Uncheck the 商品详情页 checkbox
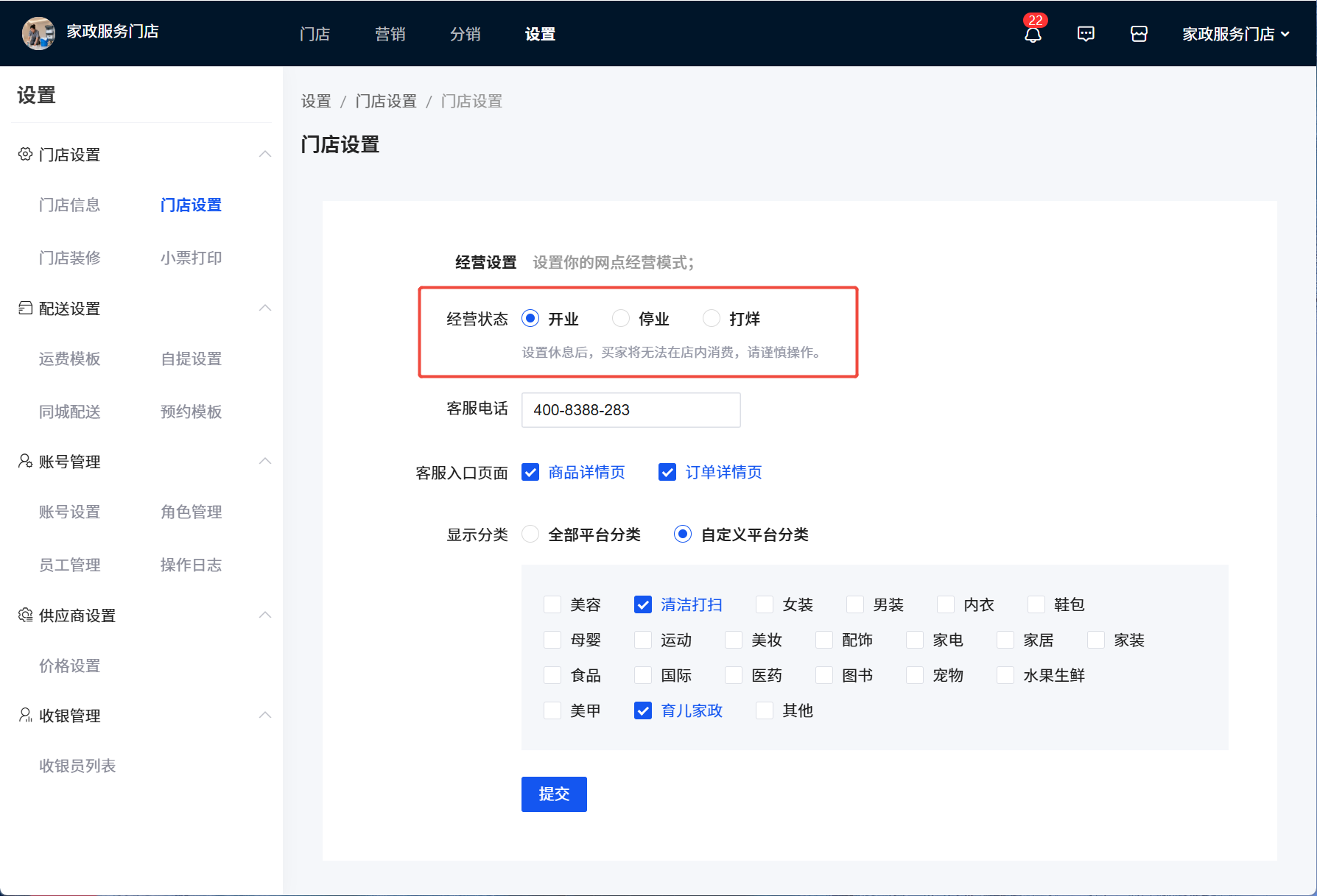Viewport: 1317px width, 896px height. (530, 472)
